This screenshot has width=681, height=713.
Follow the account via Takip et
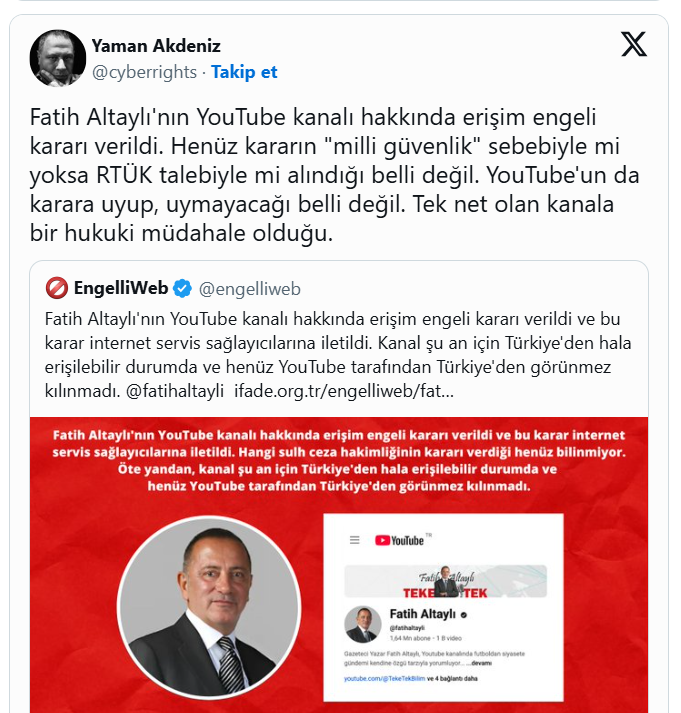(x=244, y=72)
